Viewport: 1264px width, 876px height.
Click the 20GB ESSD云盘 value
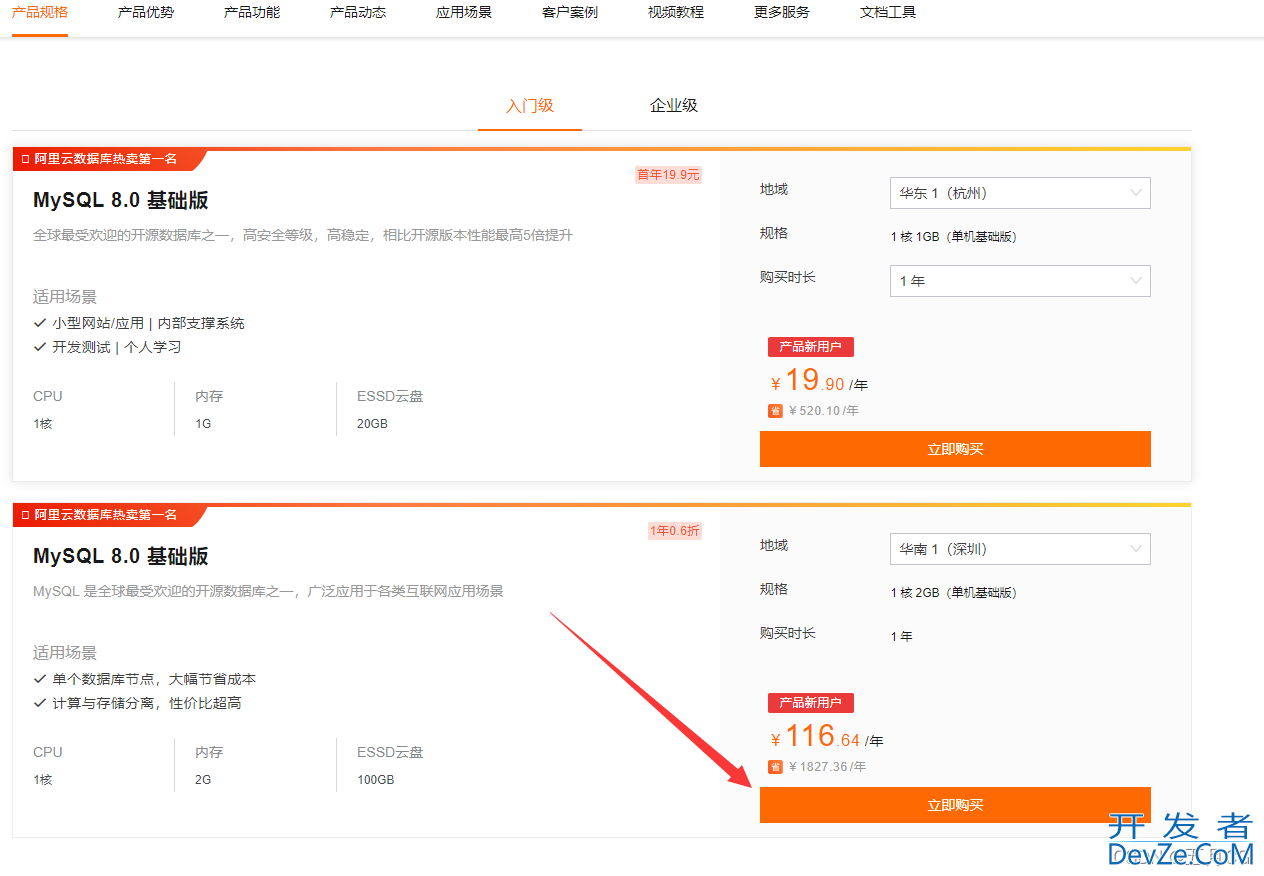click(x=372, y=424)
